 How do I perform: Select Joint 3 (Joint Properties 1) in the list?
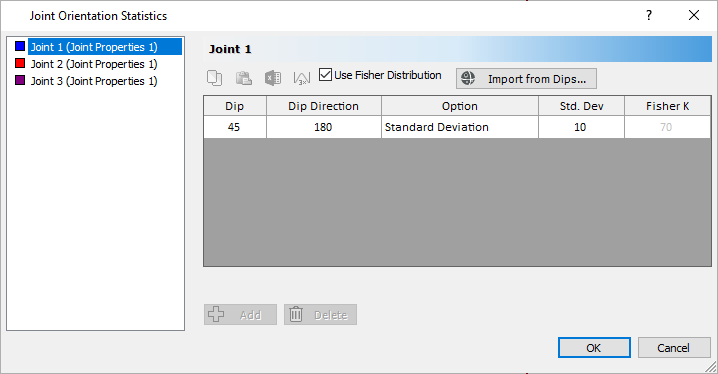(94, 81)
